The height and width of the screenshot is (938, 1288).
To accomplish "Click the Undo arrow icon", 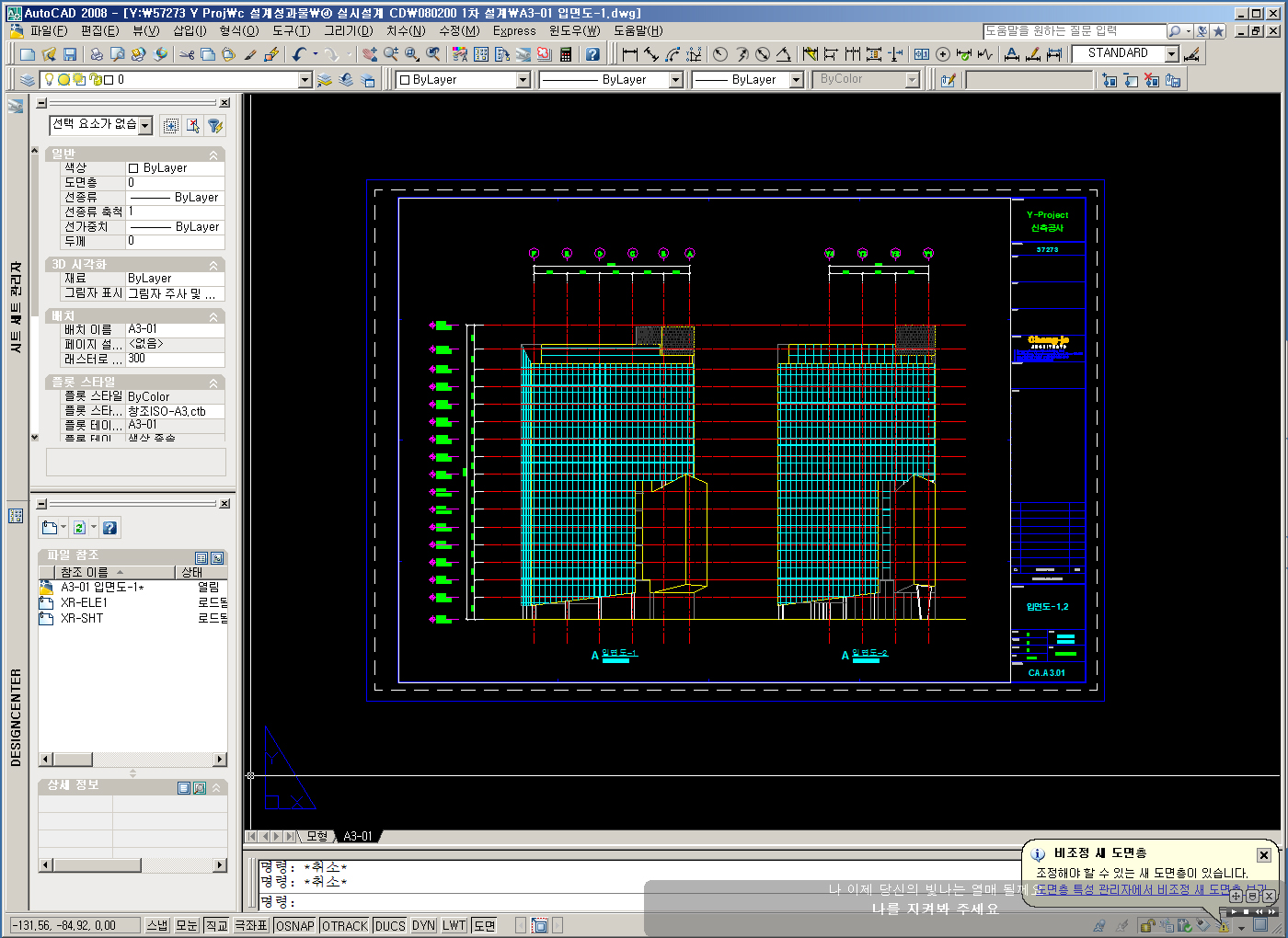I will [299, 55].
